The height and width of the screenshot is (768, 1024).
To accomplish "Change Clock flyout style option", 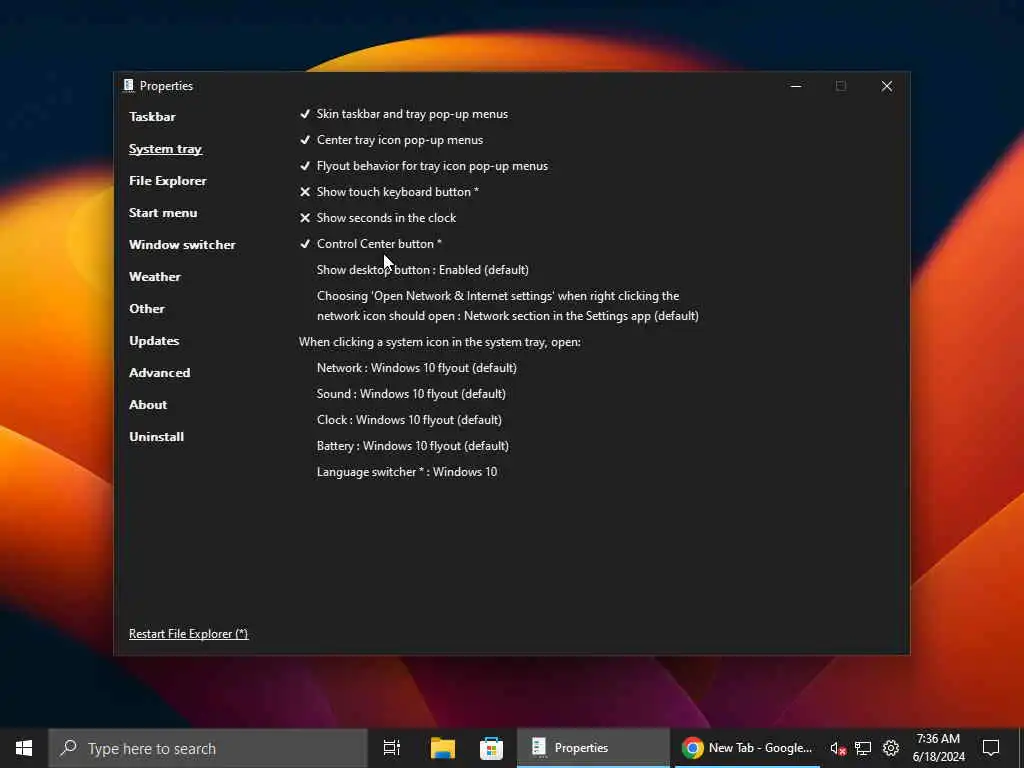I will point(409,420).
